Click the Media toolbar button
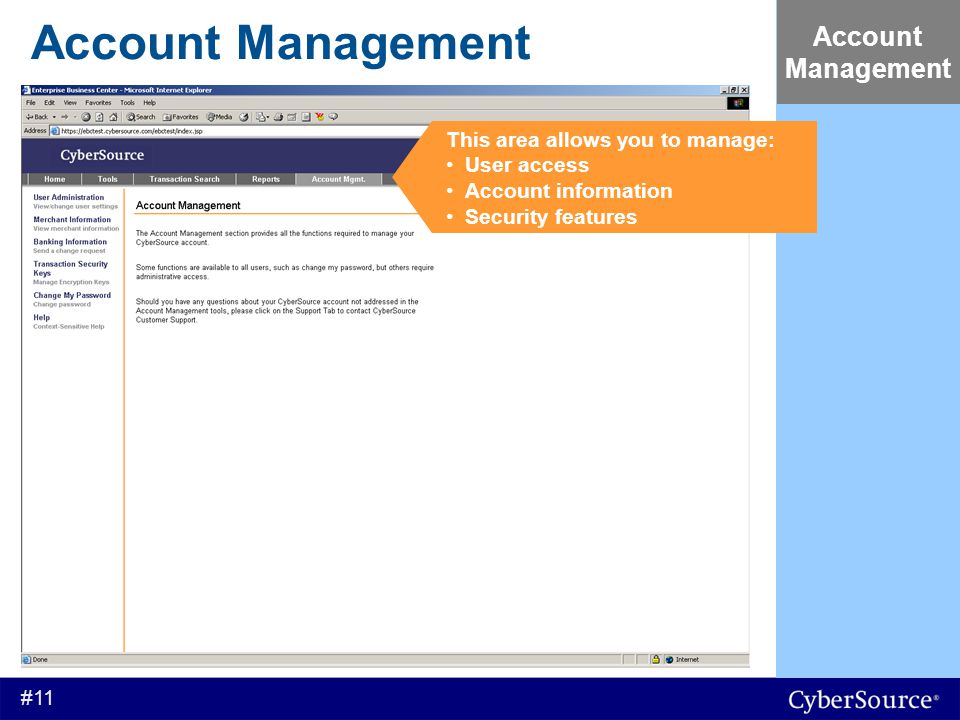Image resolution: width=960 pixels, height=720 pixels. 219,117
